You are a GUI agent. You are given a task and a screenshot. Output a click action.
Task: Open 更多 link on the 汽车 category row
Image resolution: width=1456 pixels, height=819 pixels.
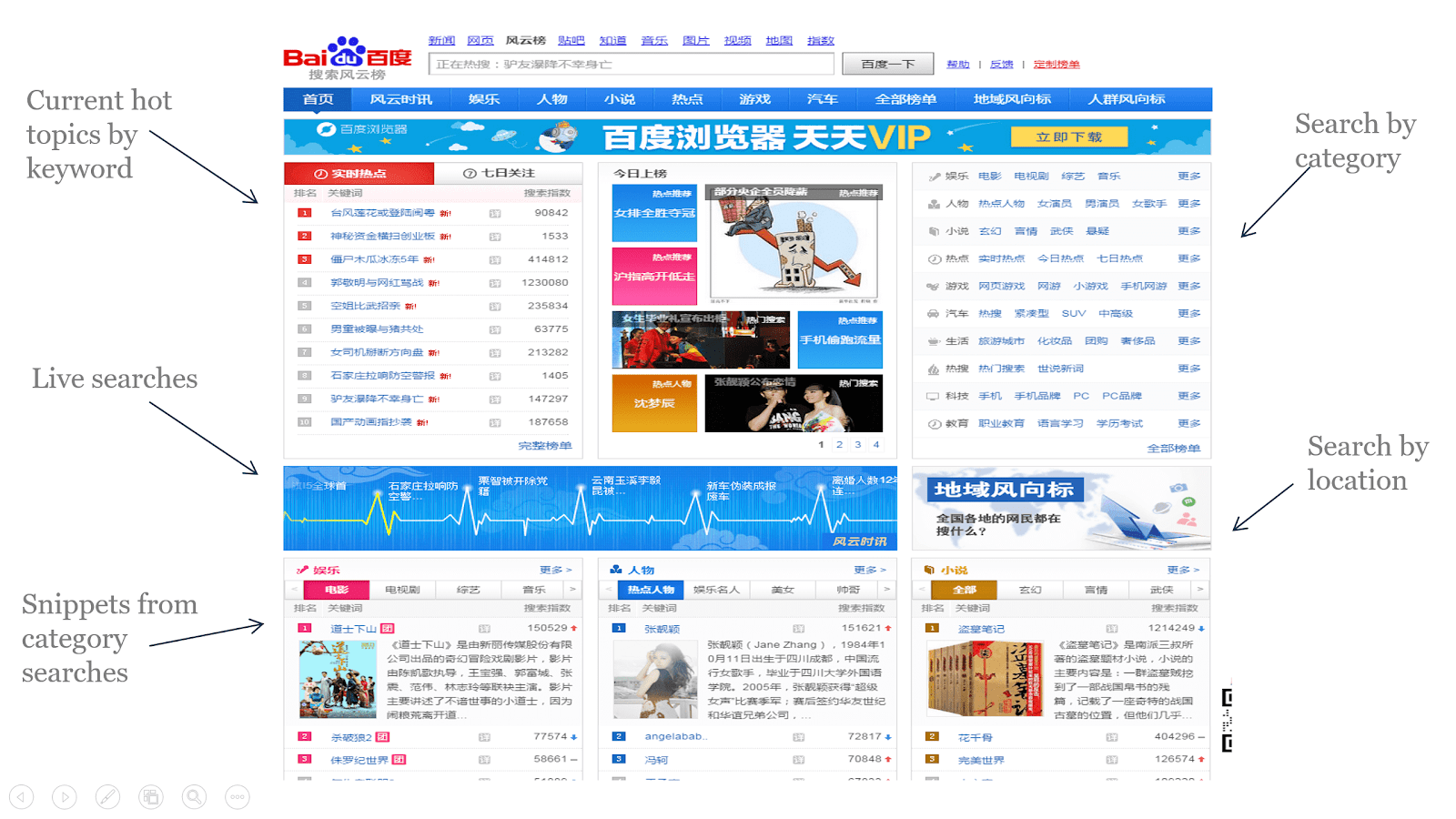[x=1189, y=313]
